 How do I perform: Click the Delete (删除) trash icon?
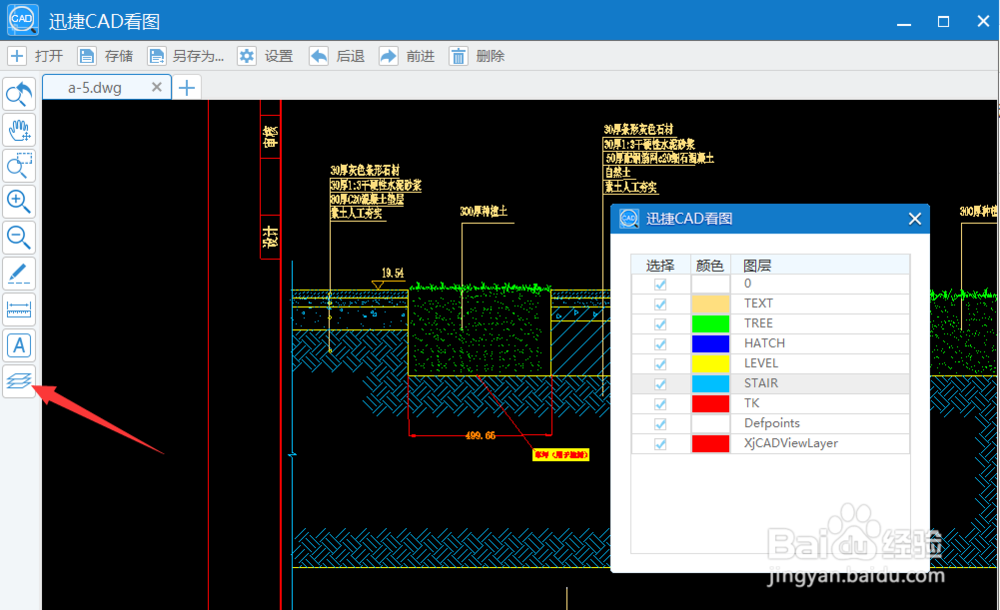[x=458, y=56]
